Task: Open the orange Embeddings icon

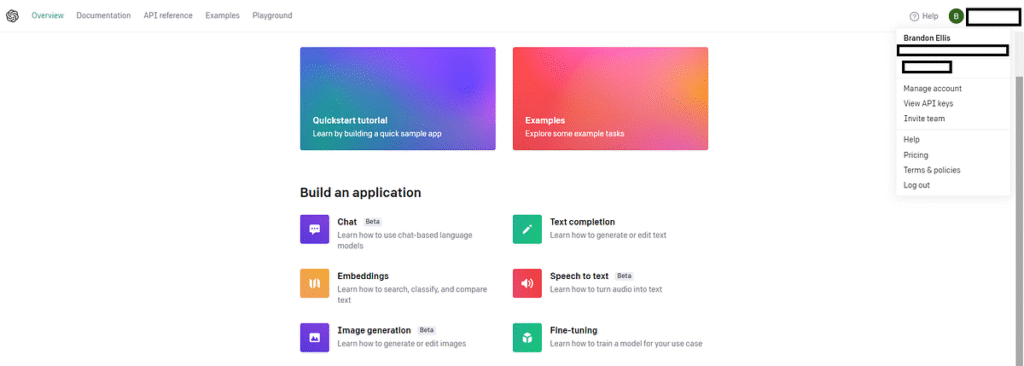Action: [315, 283]
